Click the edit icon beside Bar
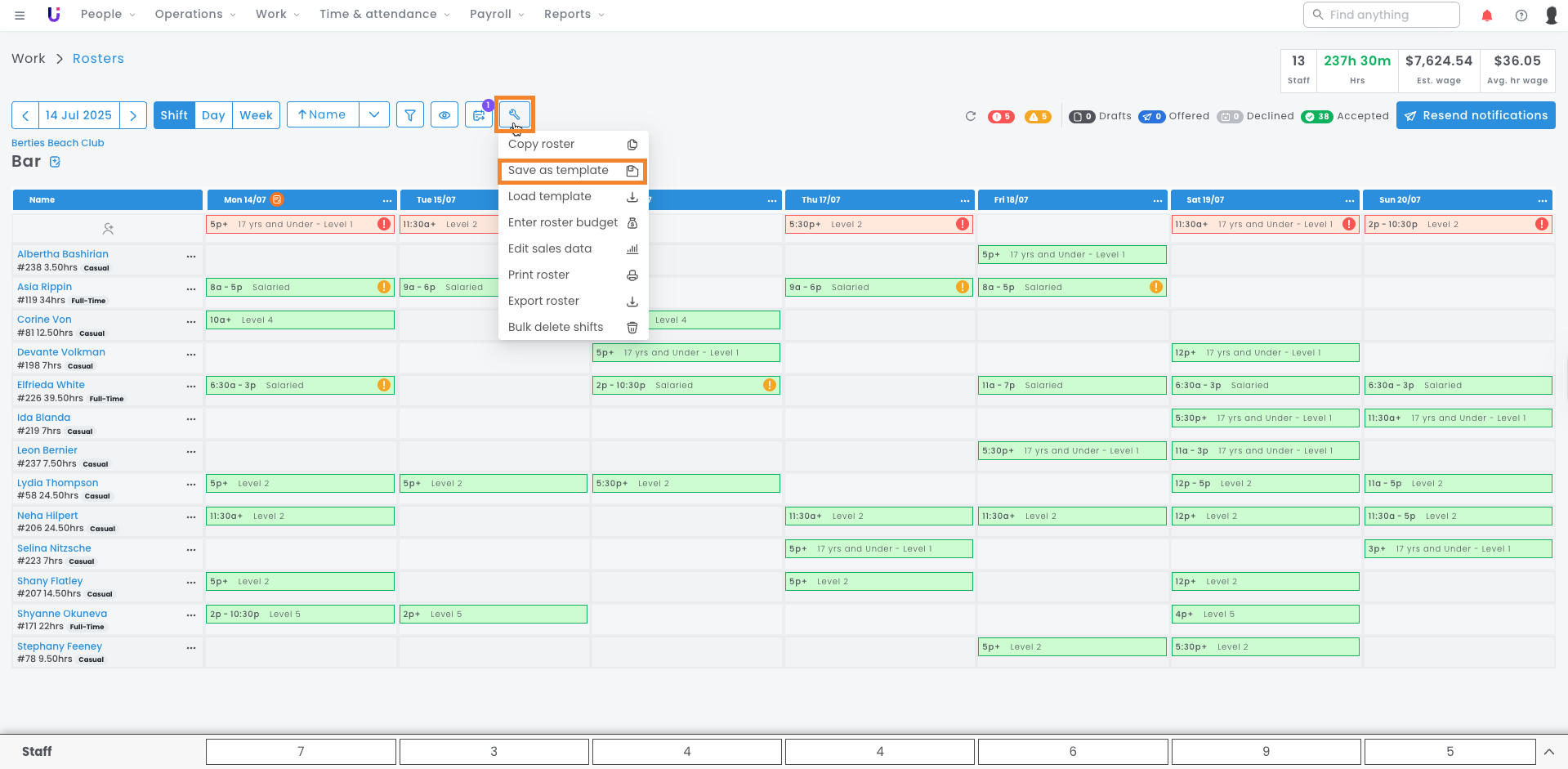Image resolution: width=1568 pixels, height=769 pixels. [x=56, y=162]
